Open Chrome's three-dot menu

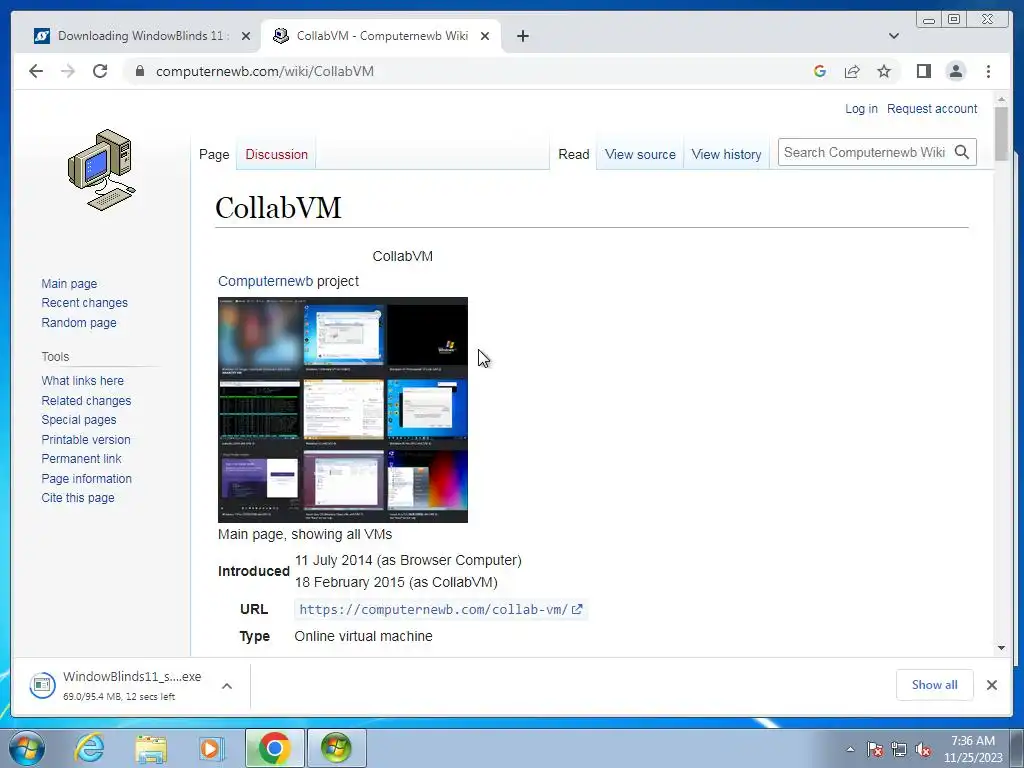[x=989, y=71]
